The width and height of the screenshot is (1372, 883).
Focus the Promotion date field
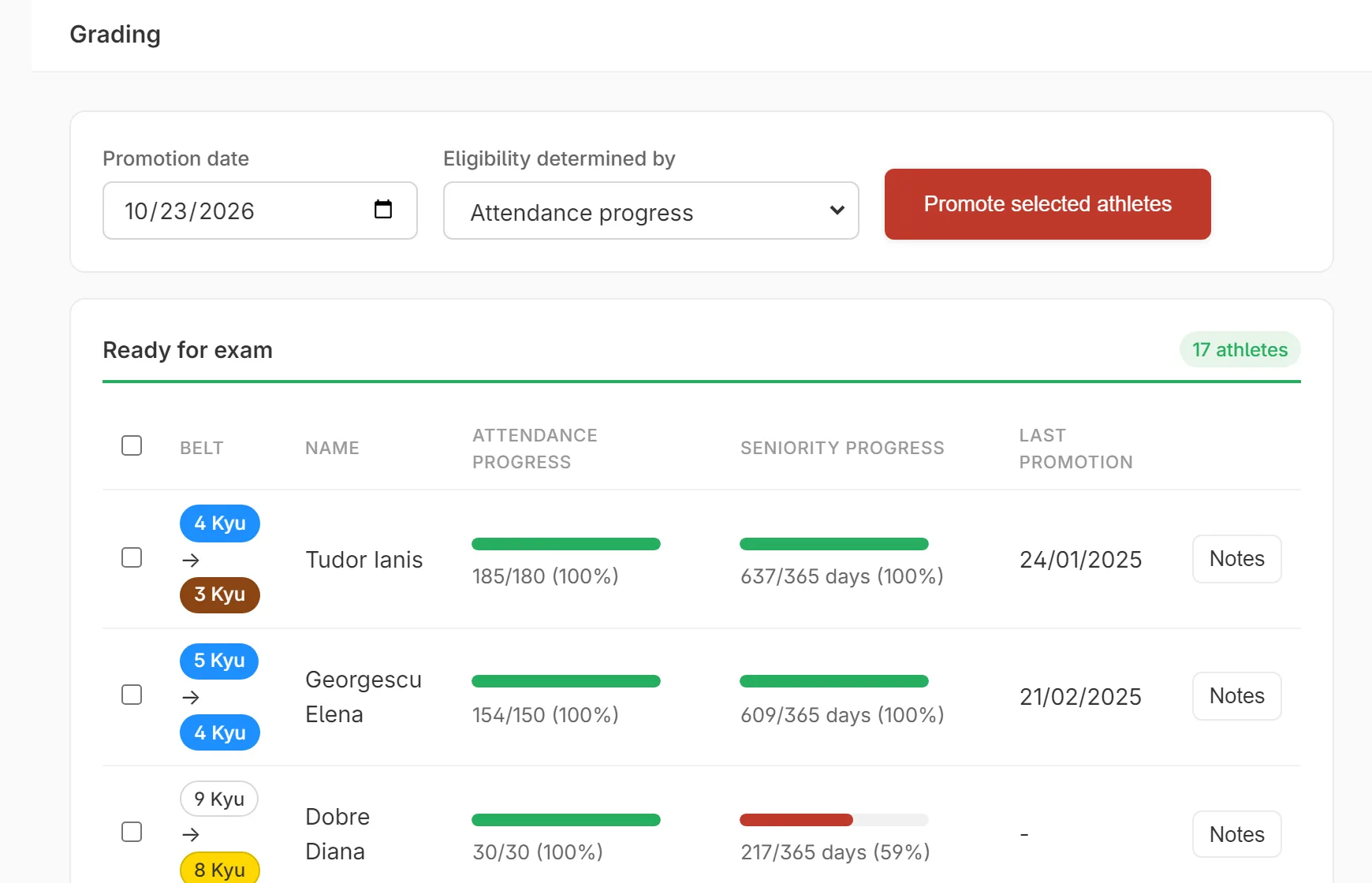(260, 211)
